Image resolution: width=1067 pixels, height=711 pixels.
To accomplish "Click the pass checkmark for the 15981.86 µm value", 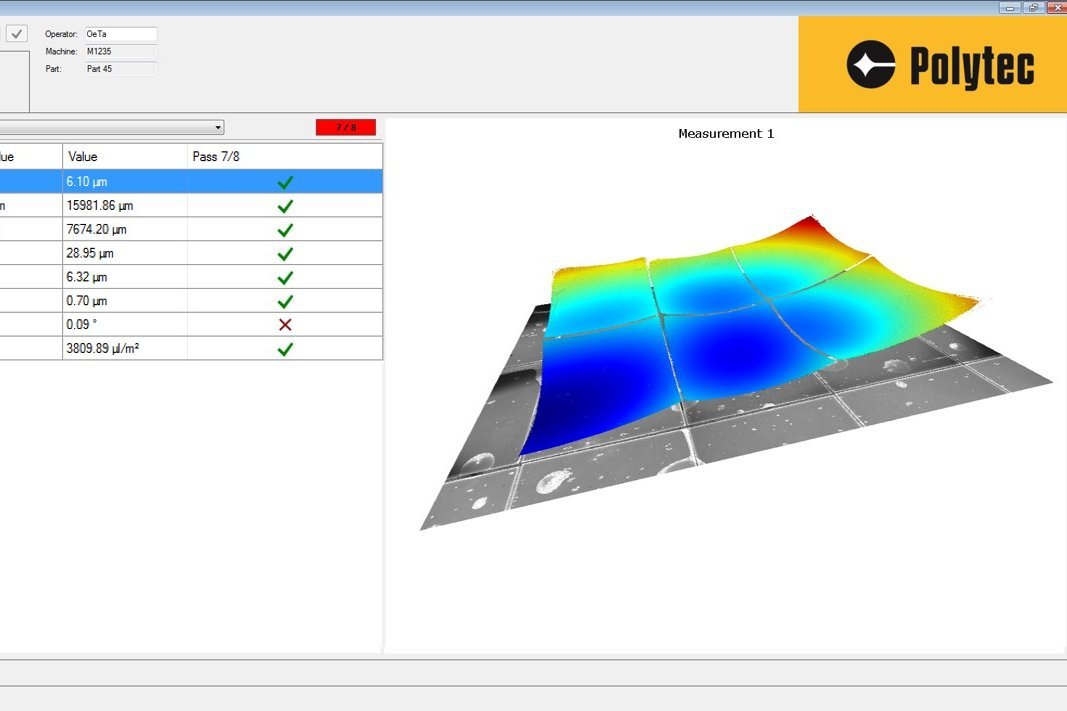I will [x=285, y=205].
